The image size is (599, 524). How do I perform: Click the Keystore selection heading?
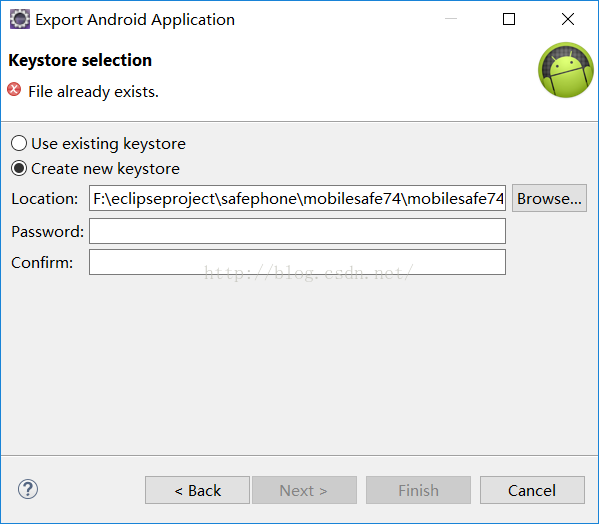[x=80, y=60]
